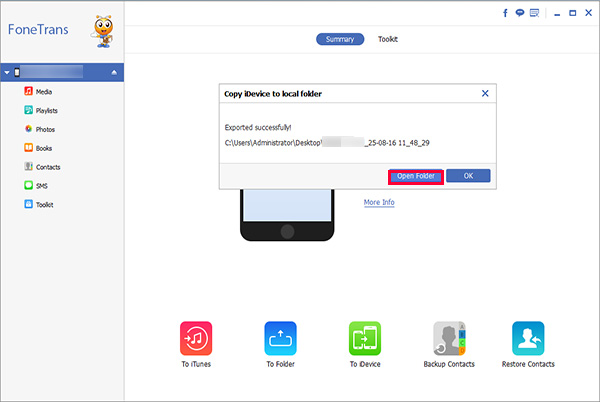Click the phone device icon in sidebar
This screenshot has width=600, height=402.
[x=17, y=72]
